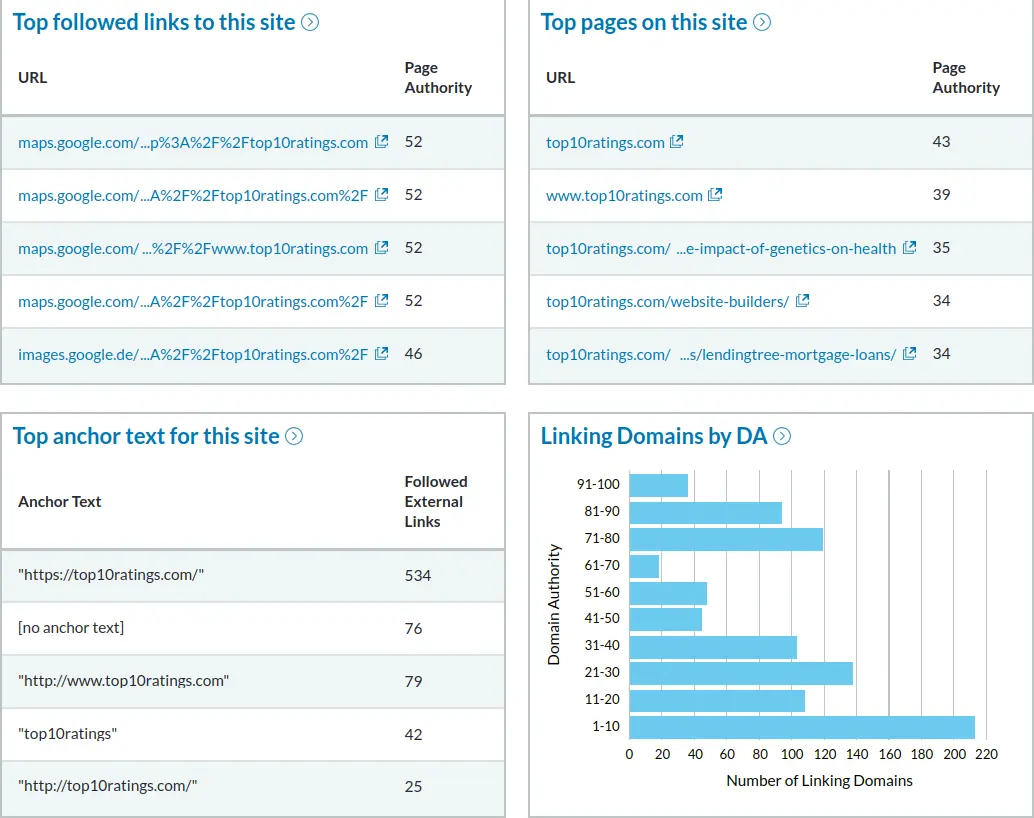Select the followed links count 76
Screen dimensions: 1034x818
coord(413,629)
